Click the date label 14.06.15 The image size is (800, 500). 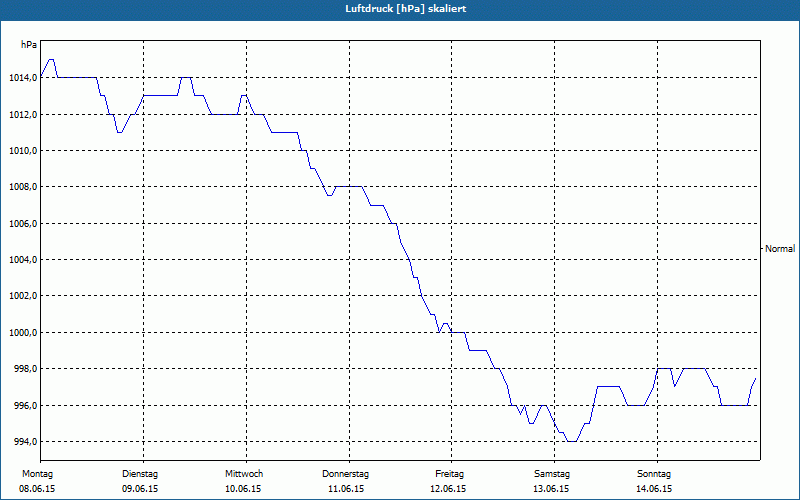[654, 489]
